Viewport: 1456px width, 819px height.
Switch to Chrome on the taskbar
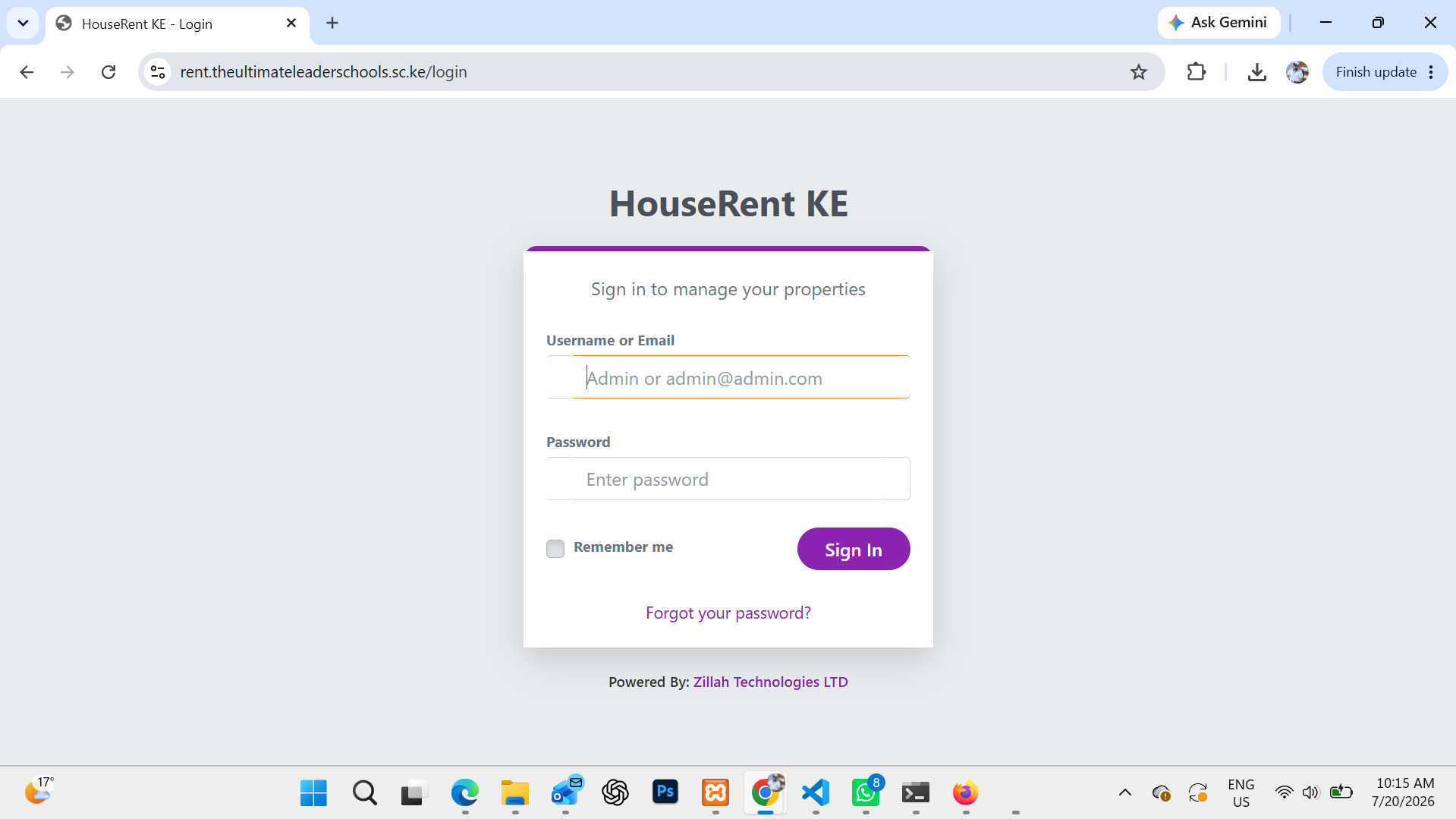coord(766,793)
